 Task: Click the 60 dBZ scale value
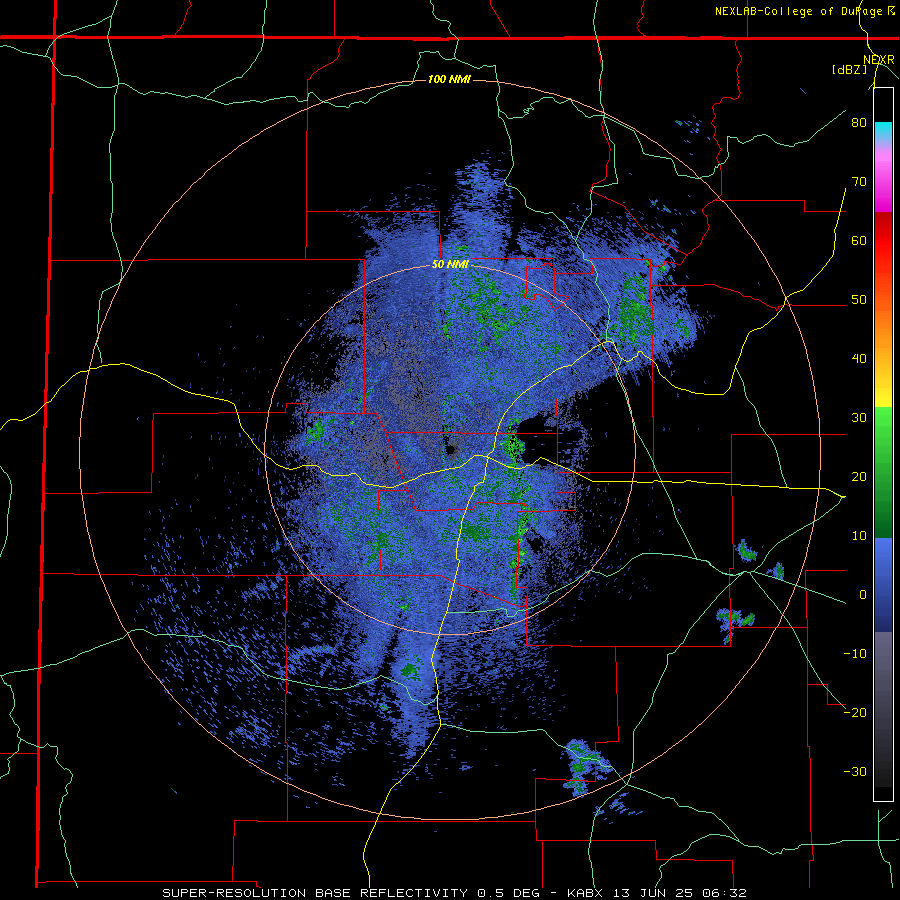[859, 240]
